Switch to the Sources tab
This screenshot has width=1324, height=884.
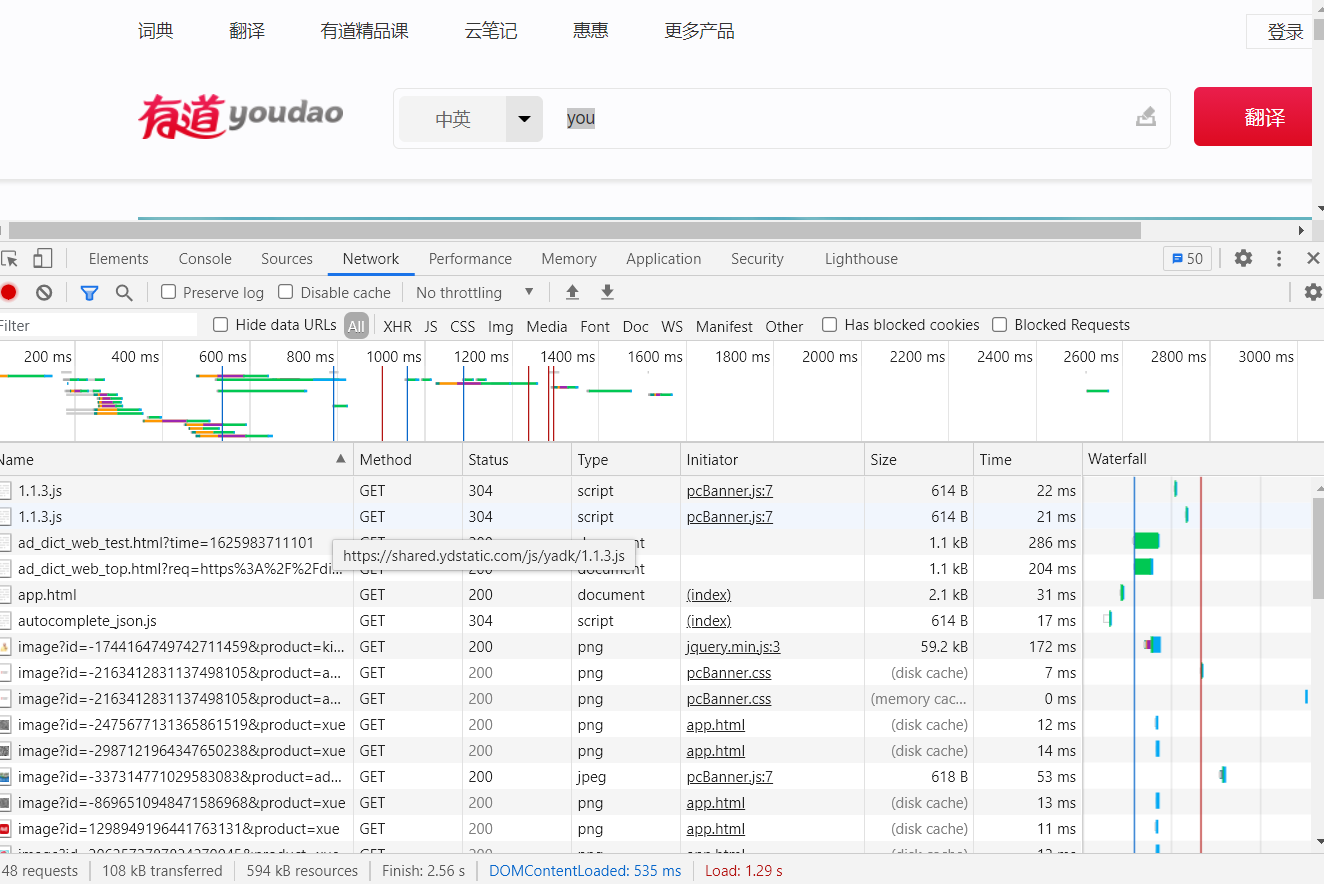[287, 258]
